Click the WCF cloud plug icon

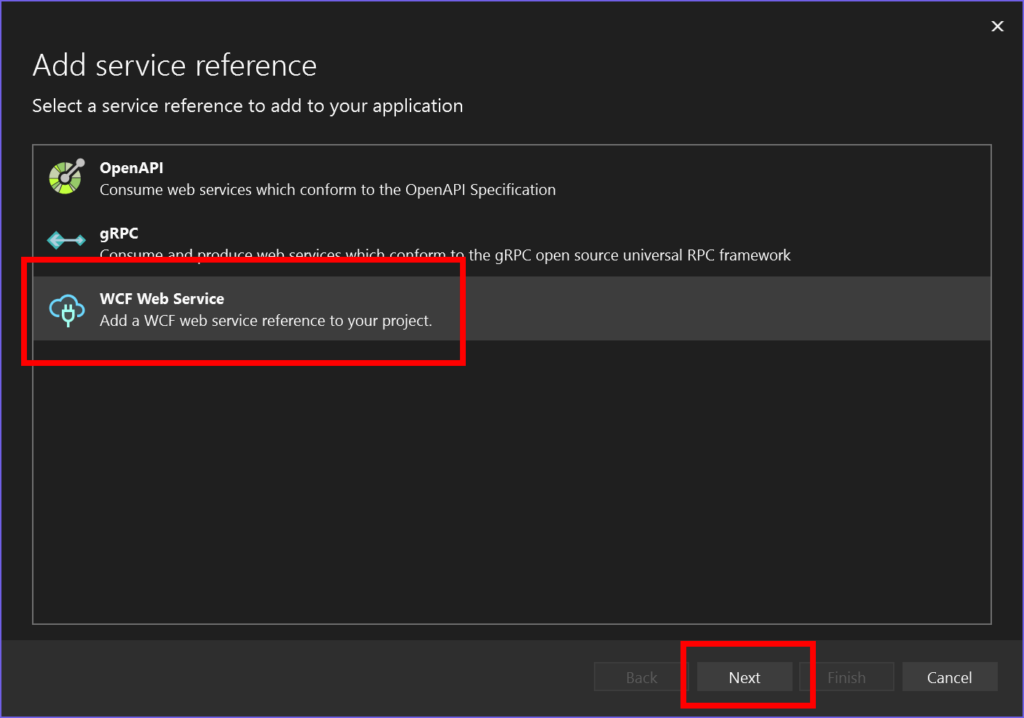click(67, 309)
